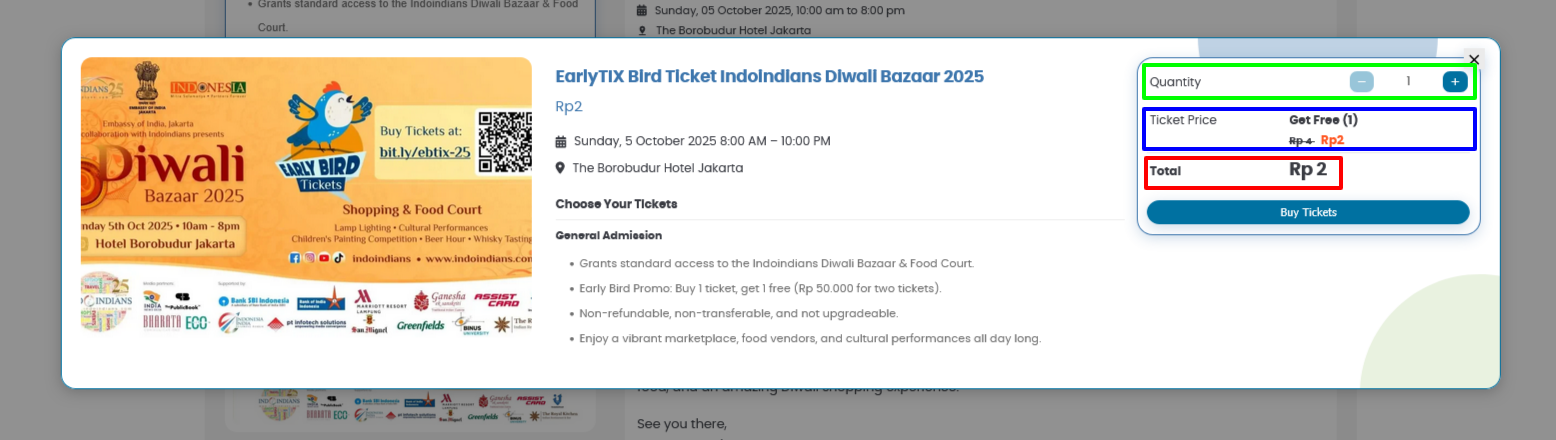Click the Facebook icon on the banner
Viewport: 1556px width, 440px height.
click(x=295, y=257)
